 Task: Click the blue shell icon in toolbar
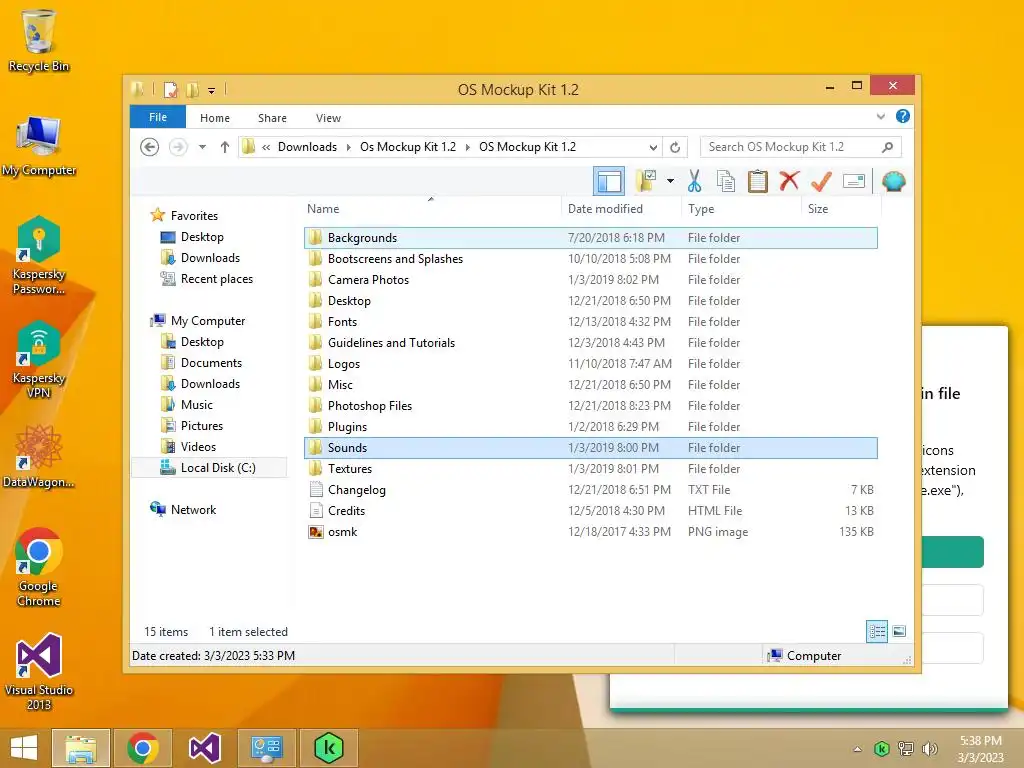click(893, 182)
